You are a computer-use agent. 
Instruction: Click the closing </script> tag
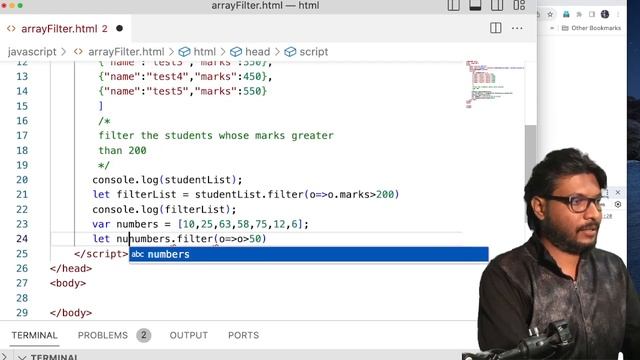[x=101, y=254]
